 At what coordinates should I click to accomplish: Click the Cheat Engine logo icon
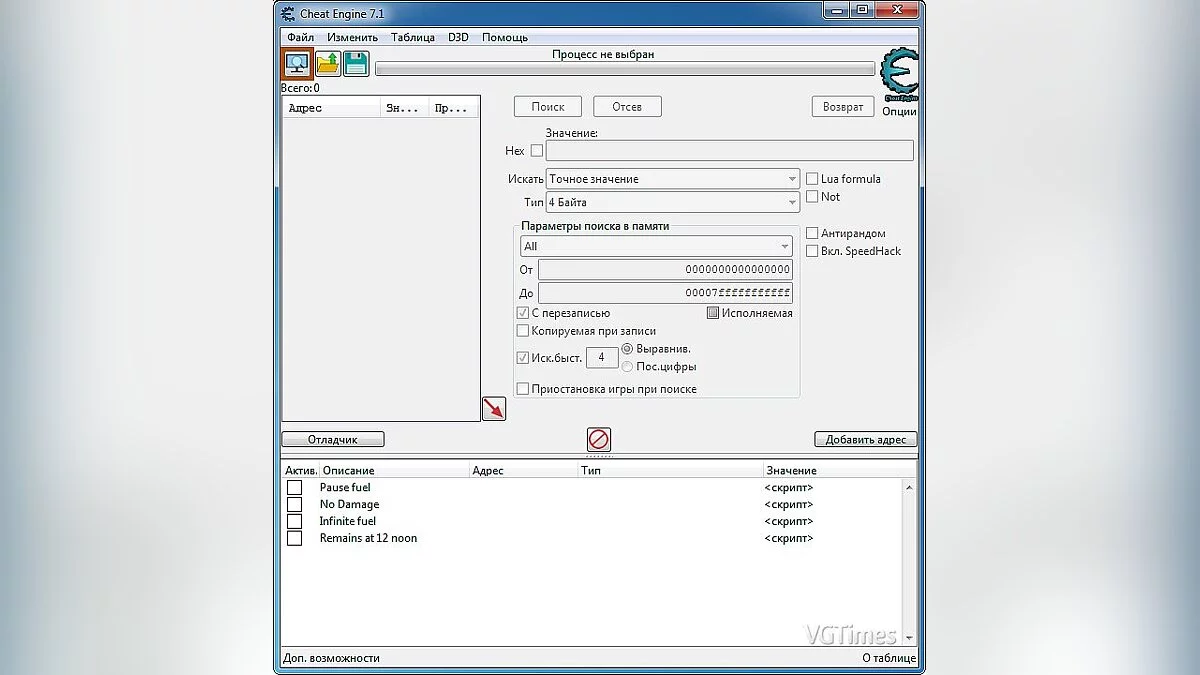click(x=898, y=75)
